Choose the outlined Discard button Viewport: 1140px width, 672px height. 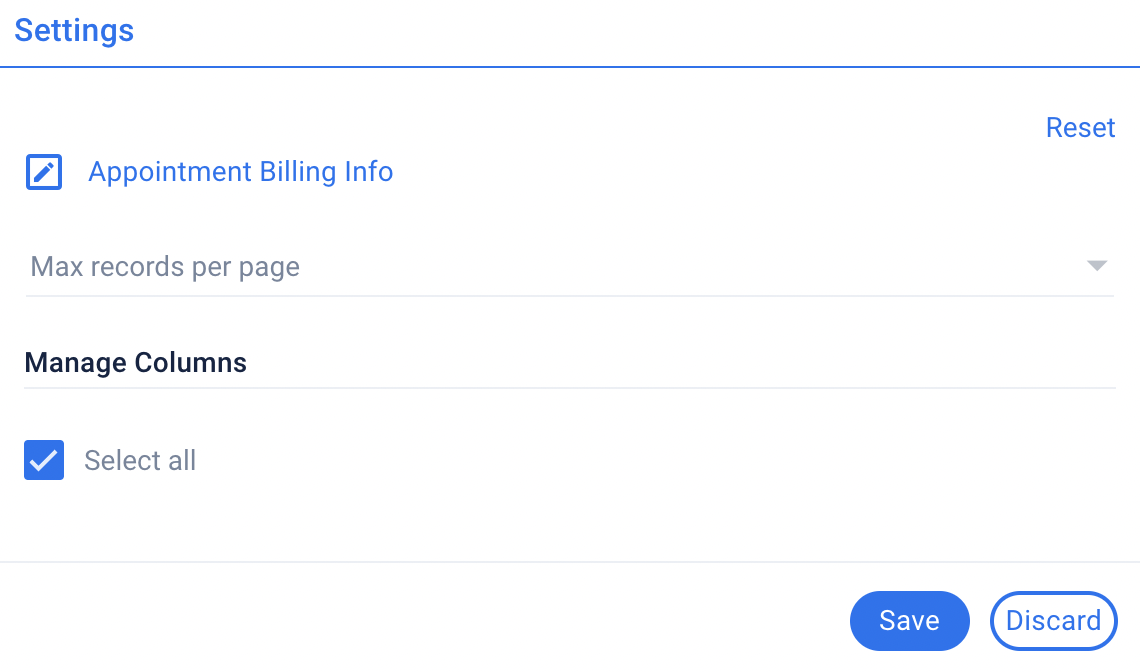click(x=1053, y=621)
